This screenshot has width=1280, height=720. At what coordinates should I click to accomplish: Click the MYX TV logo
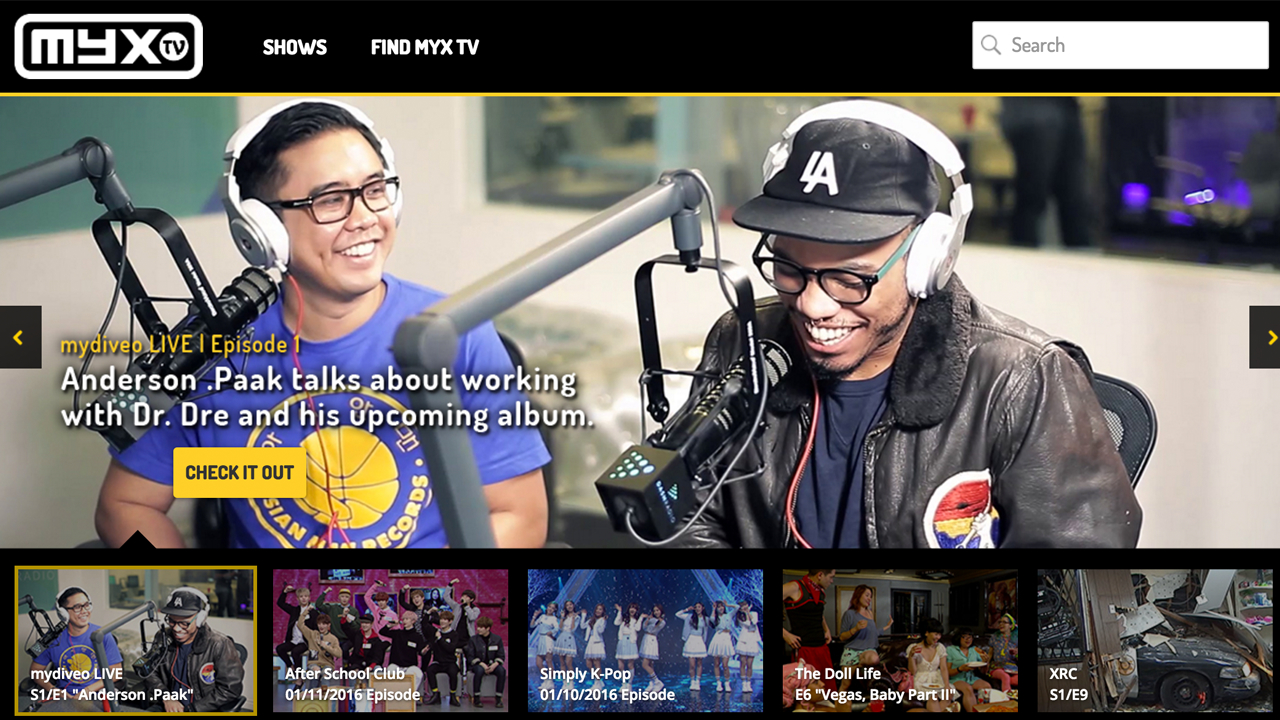pyautogui.click(x=109, y=46)
